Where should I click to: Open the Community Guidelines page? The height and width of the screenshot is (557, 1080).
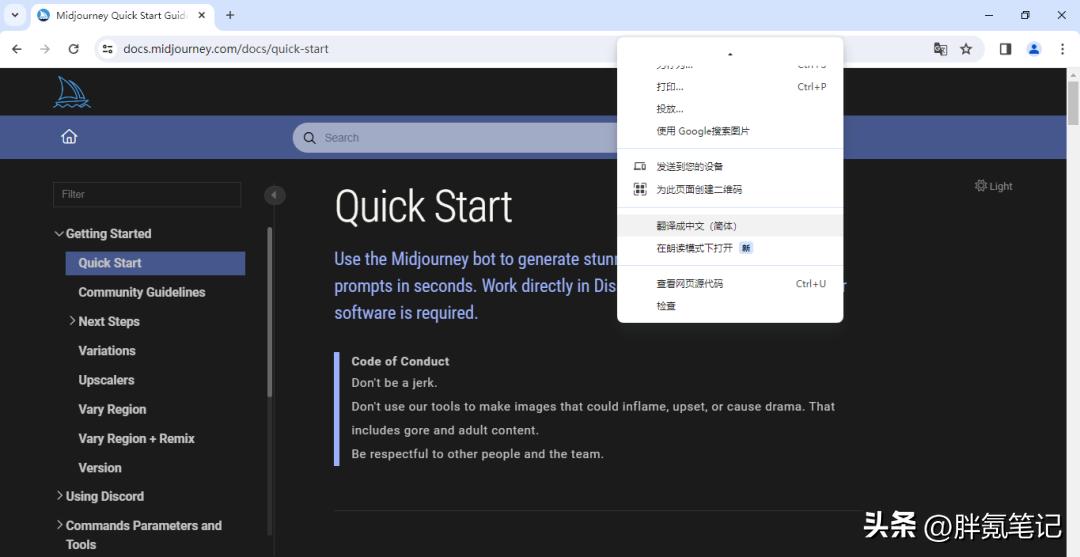point(142,292)
